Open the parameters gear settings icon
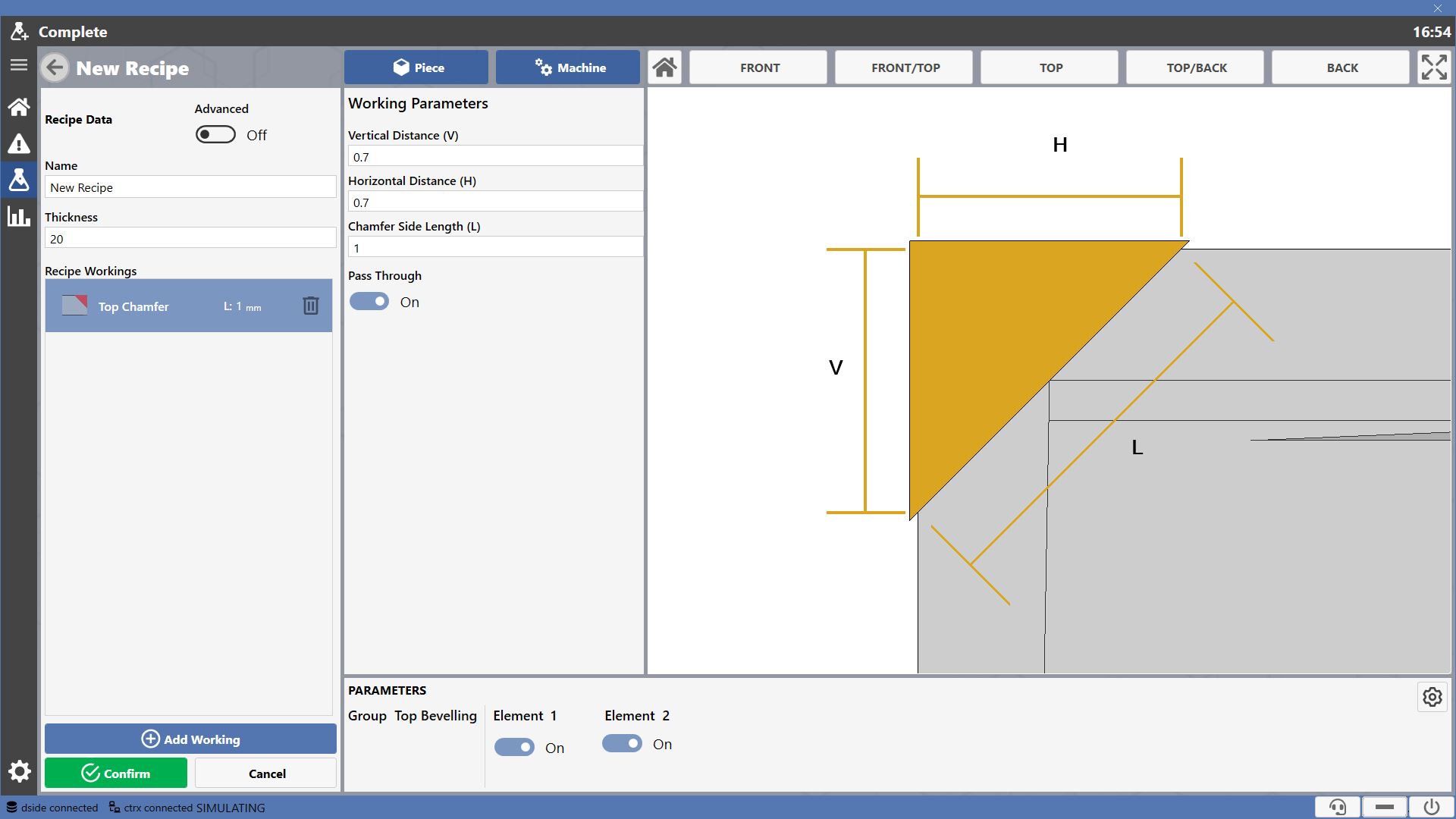The width and height of the screenshot is (1456, 819). pos(1432,697)
